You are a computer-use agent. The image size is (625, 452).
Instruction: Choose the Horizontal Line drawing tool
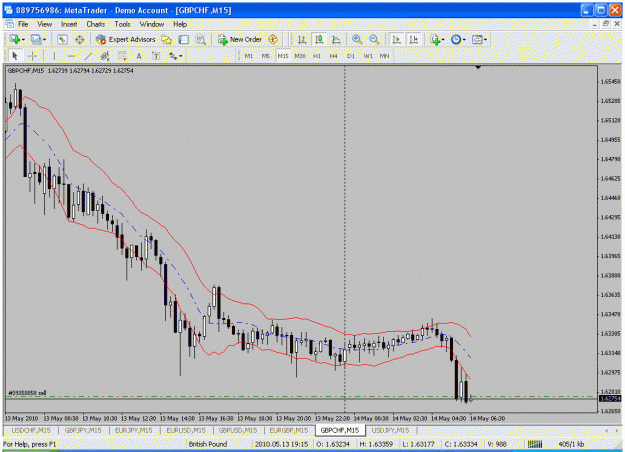pyautogui.click(x=71, y=56)
